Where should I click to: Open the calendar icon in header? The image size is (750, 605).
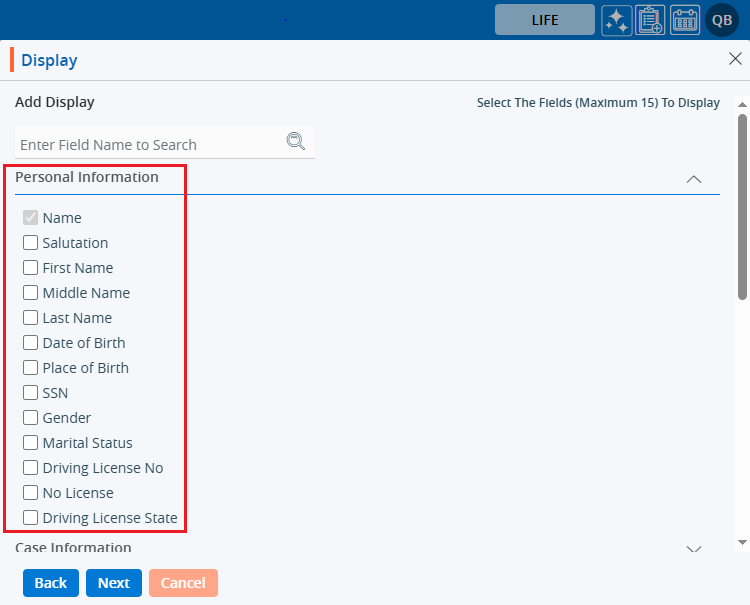[685, 20]
